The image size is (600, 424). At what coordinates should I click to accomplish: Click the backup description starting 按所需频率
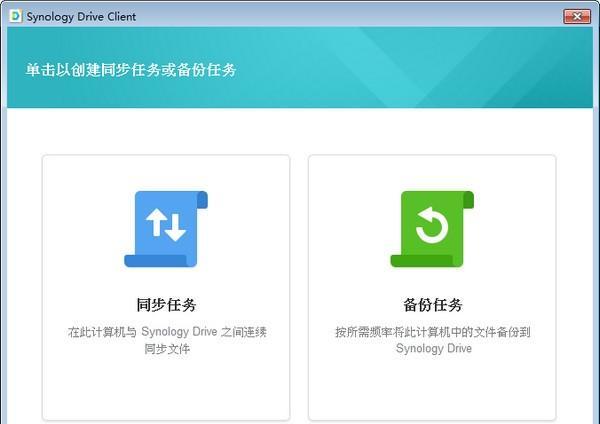click(433, 340)
